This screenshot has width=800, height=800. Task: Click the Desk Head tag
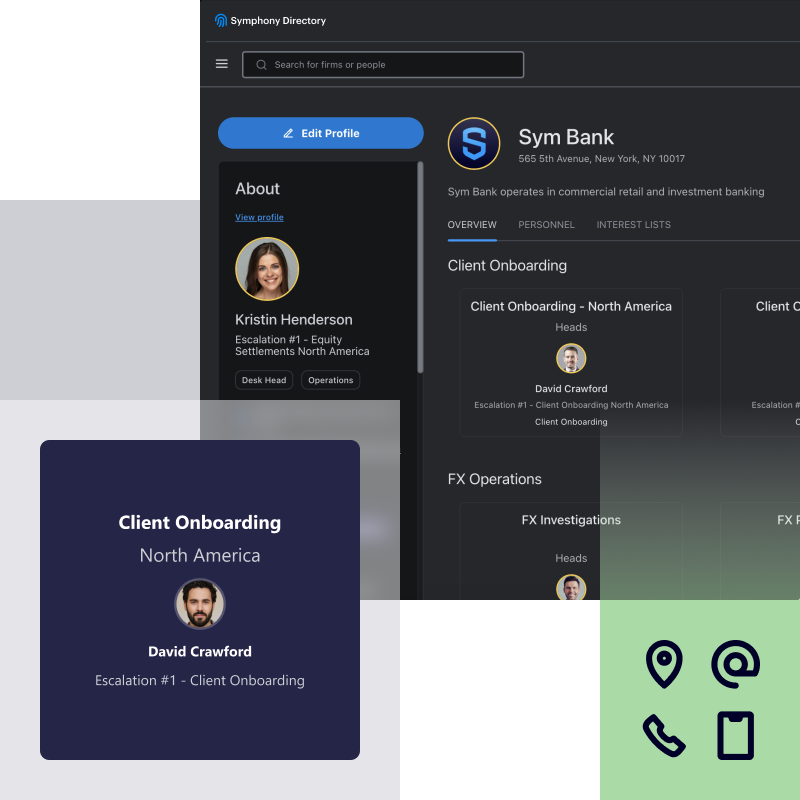[264, 380]
